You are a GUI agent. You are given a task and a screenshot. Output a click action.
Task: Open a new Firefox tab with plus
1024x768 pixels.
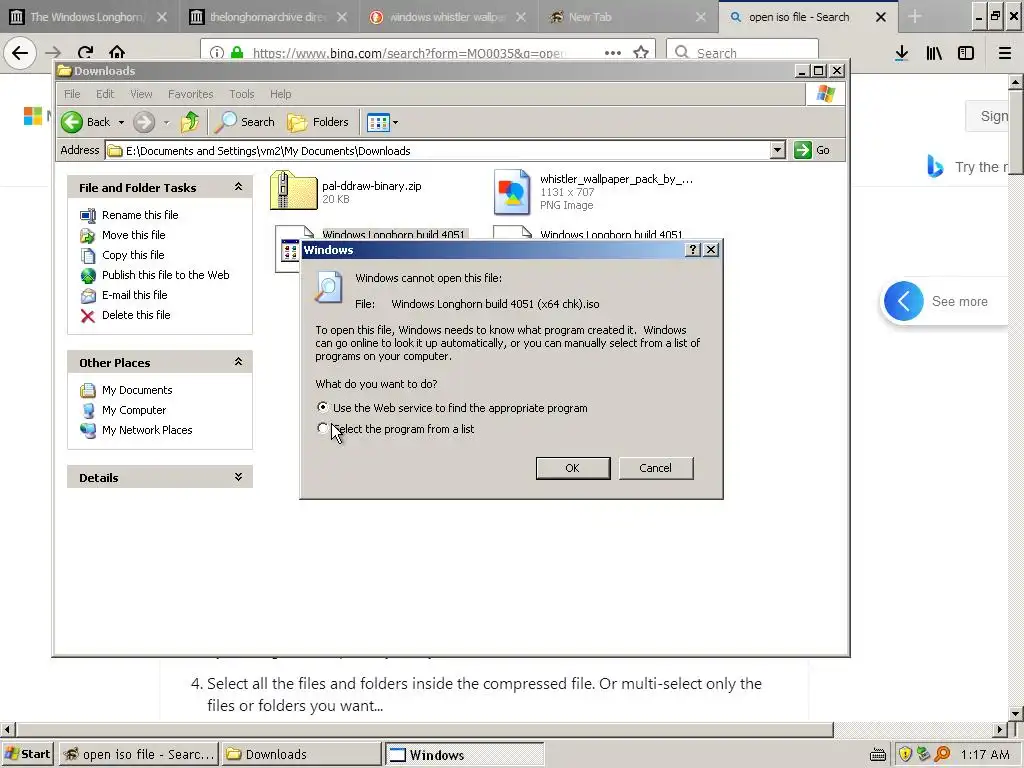click(x=915, y=17)
